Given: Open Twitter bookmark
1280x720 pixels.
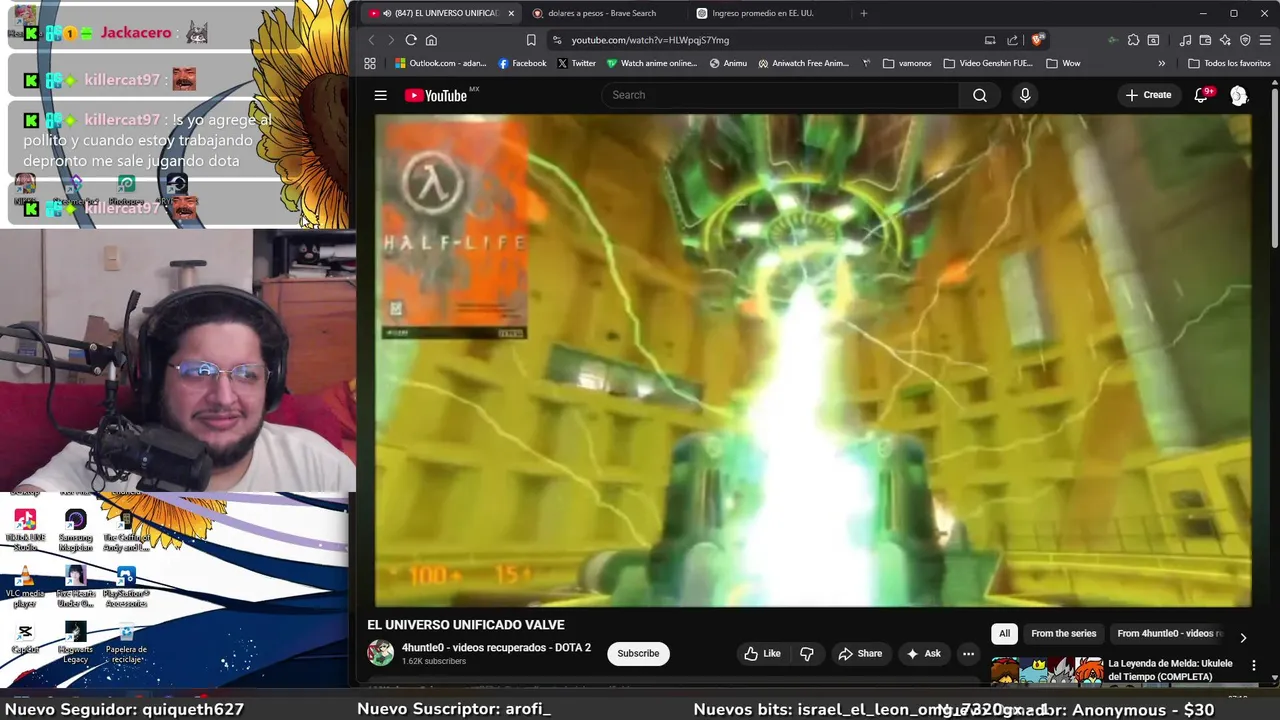Looking at the screenshot, I should point(576,63).
